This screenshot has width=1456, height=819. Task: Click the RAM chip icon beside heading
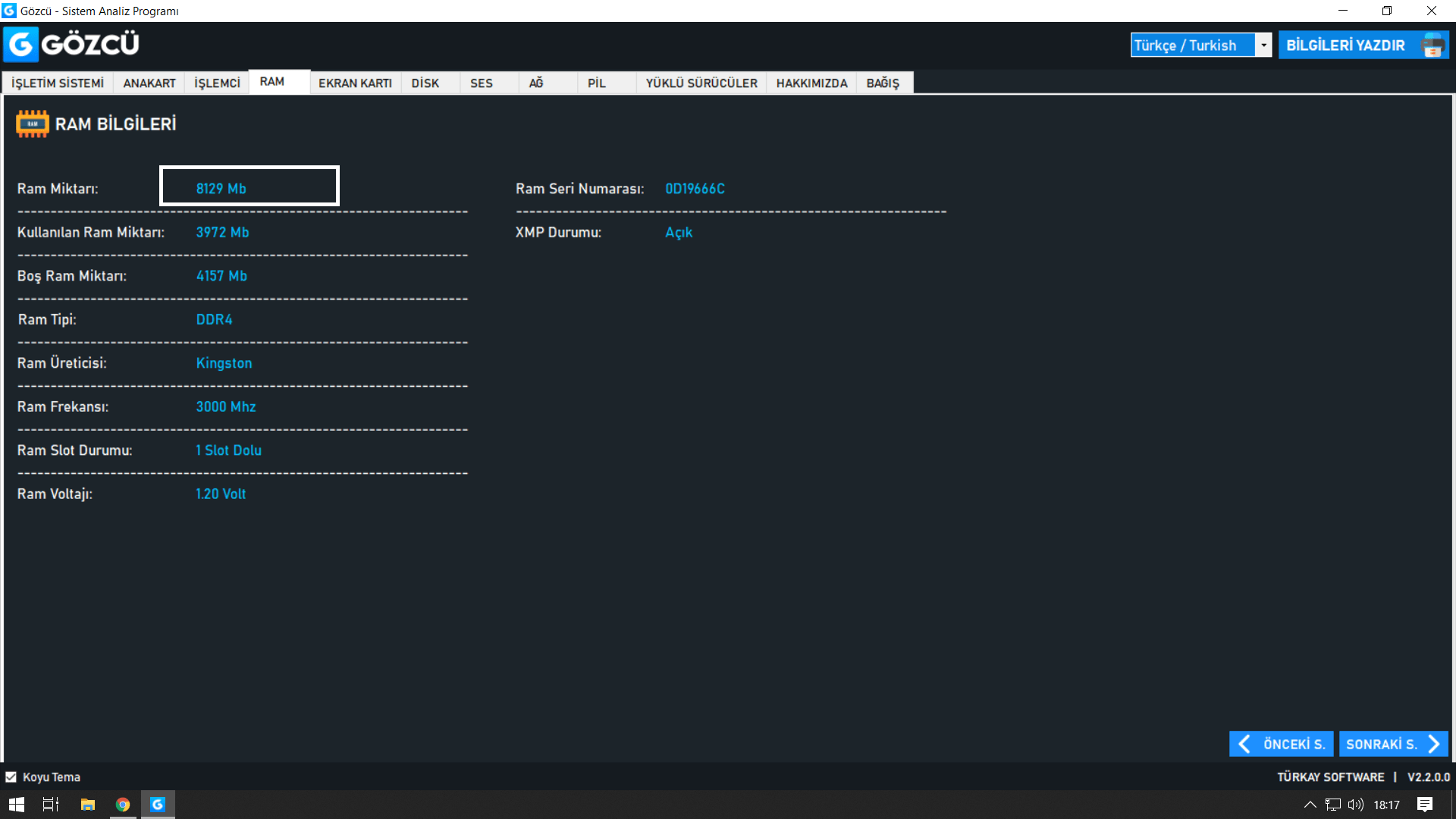(x=33, y=124)
